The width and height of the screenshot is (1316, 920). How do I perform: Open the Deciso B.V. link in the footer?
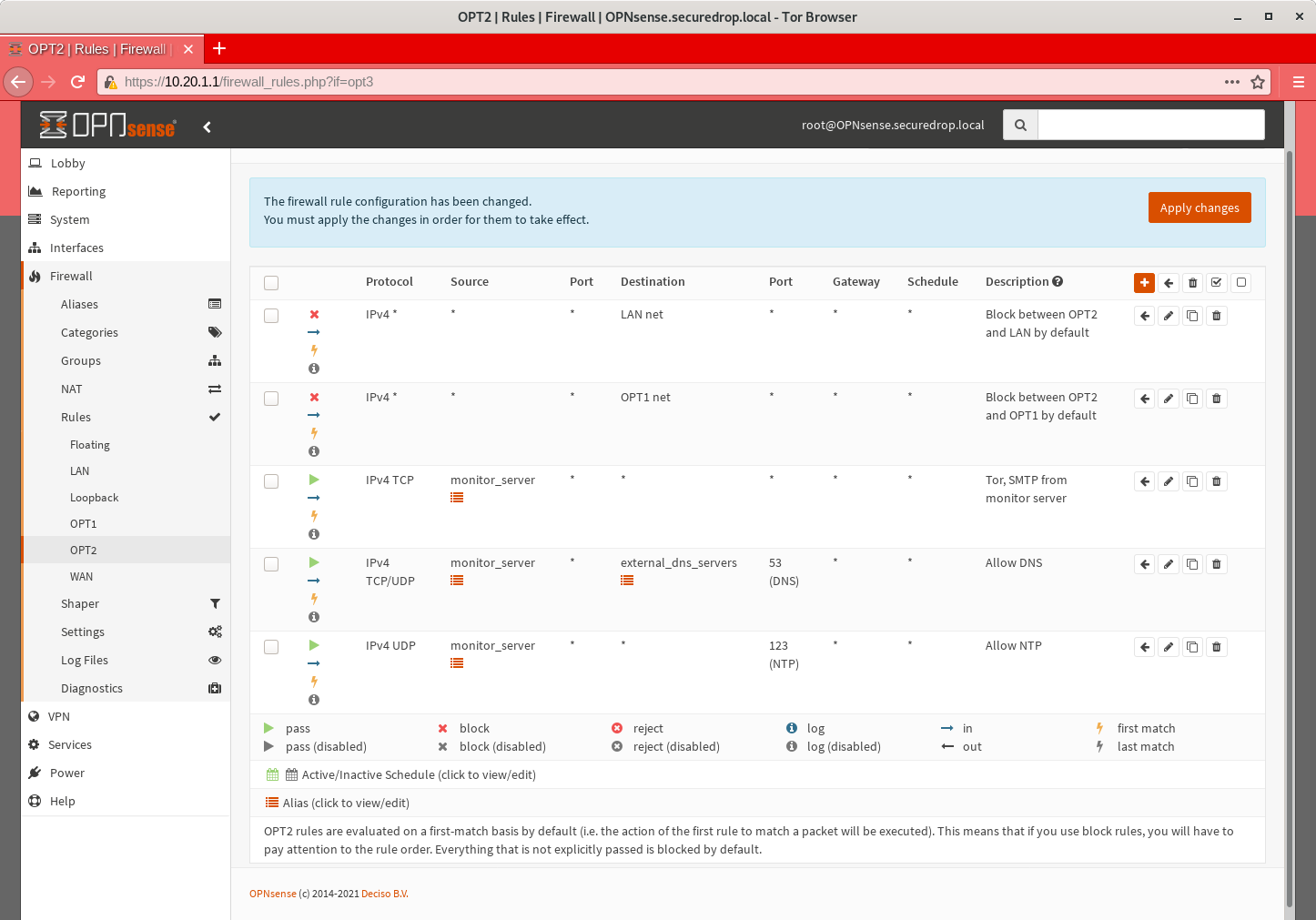pos(384,894)
